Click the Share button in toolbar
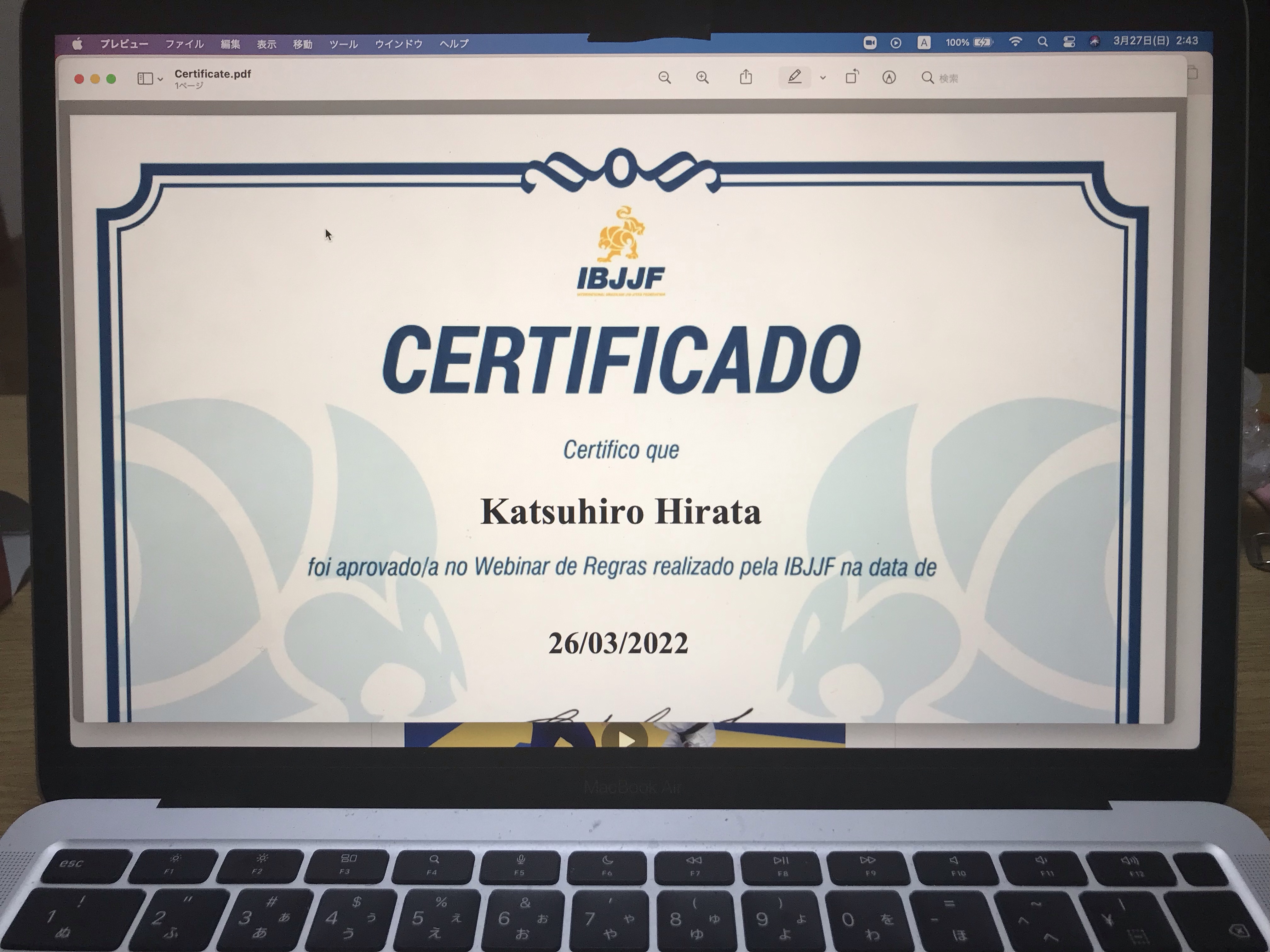This screenshot has height=952, width=1270. tap(746, 77)
